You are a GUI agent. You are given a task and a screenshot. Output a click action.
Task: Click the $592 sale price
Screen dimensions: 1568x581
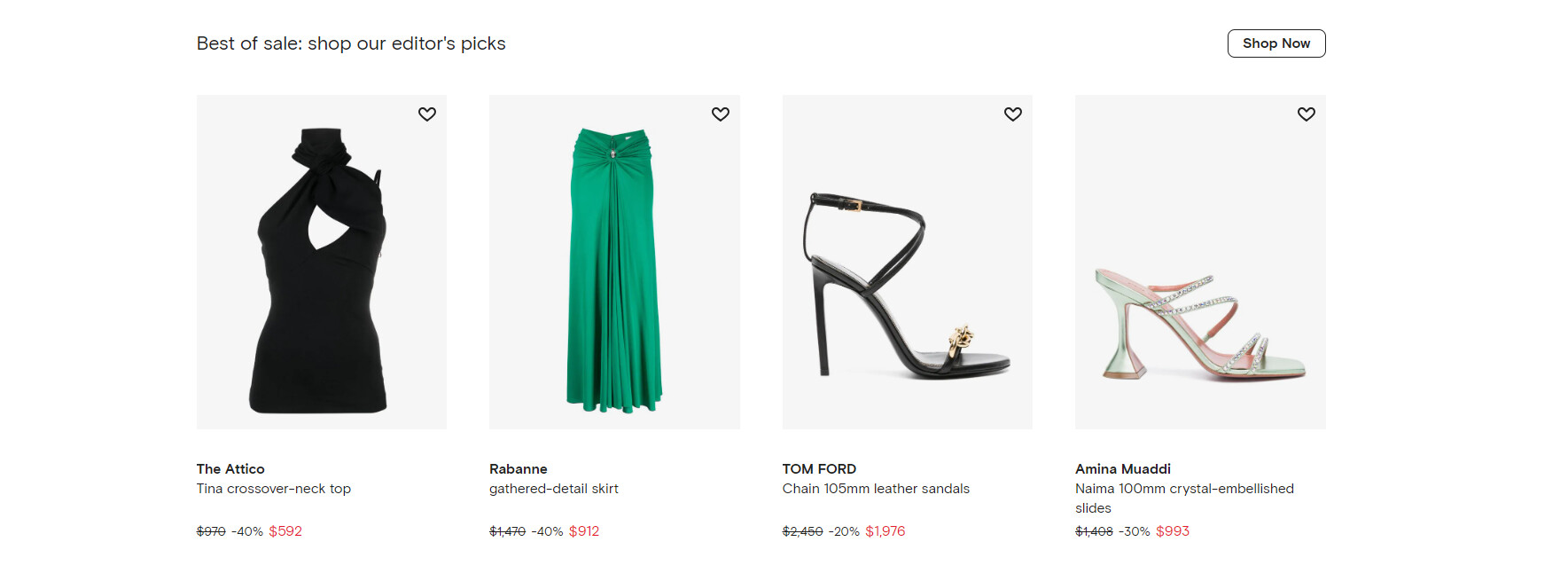[x=285, y=531]
